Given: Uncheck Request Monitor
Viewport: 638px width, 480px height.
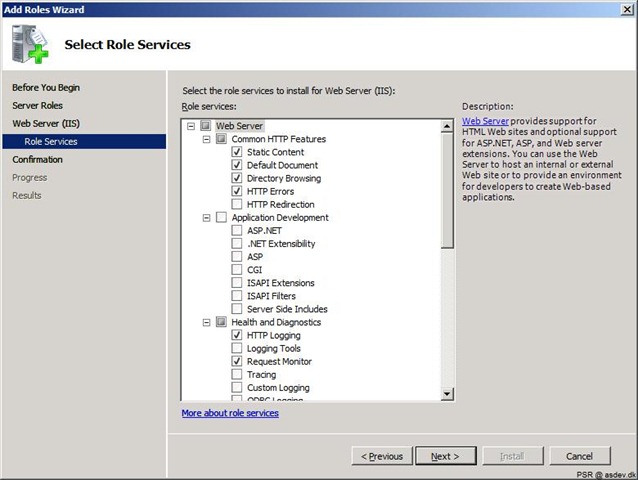Looking at the screenshot, I should (237, 361).
